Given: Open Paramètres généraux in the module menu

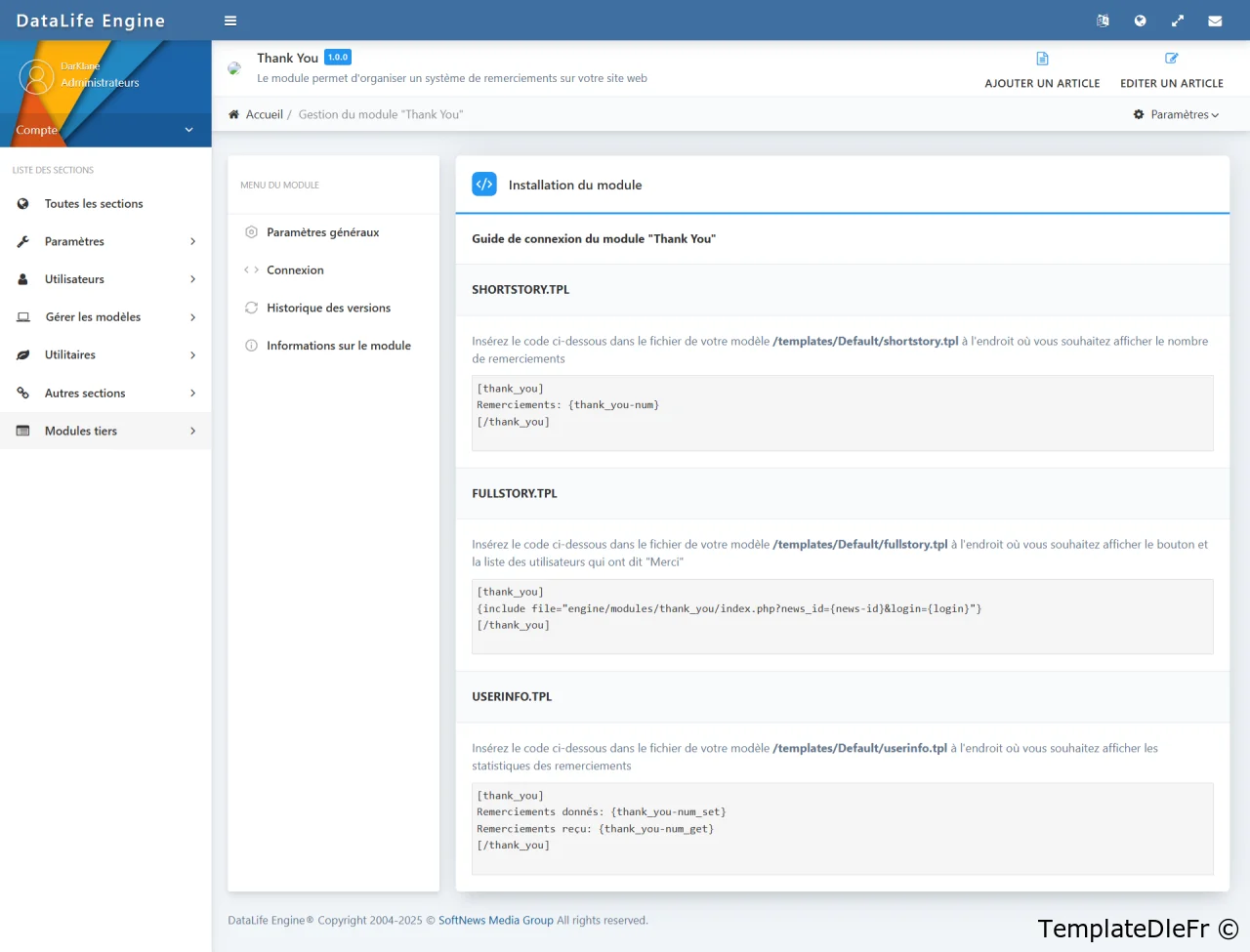Looking at the screenshot, I should pyautogui.click(x=322, y=232).
